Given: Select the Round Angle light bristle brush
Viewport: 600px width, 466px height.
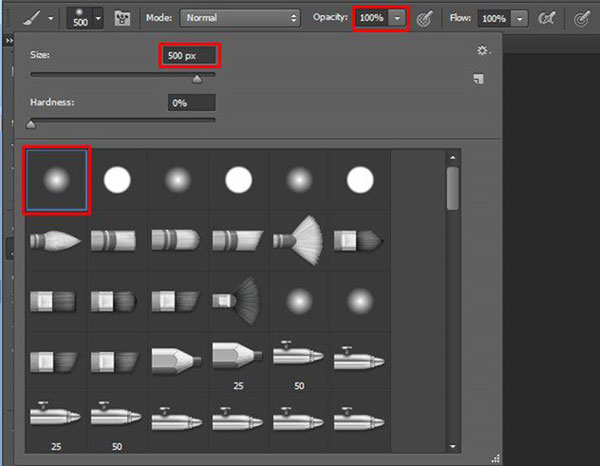Looking at the screenshot, I should click(238, 240).
